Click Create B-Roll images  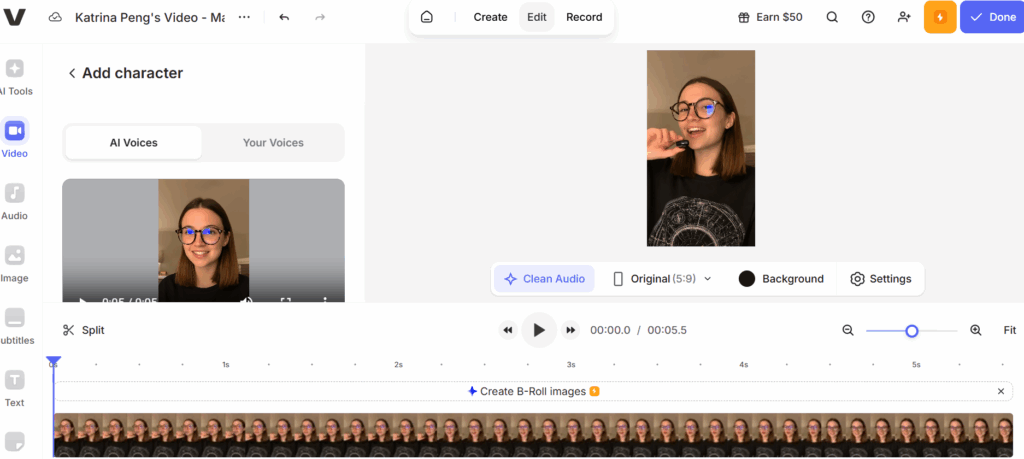point(534,391)
